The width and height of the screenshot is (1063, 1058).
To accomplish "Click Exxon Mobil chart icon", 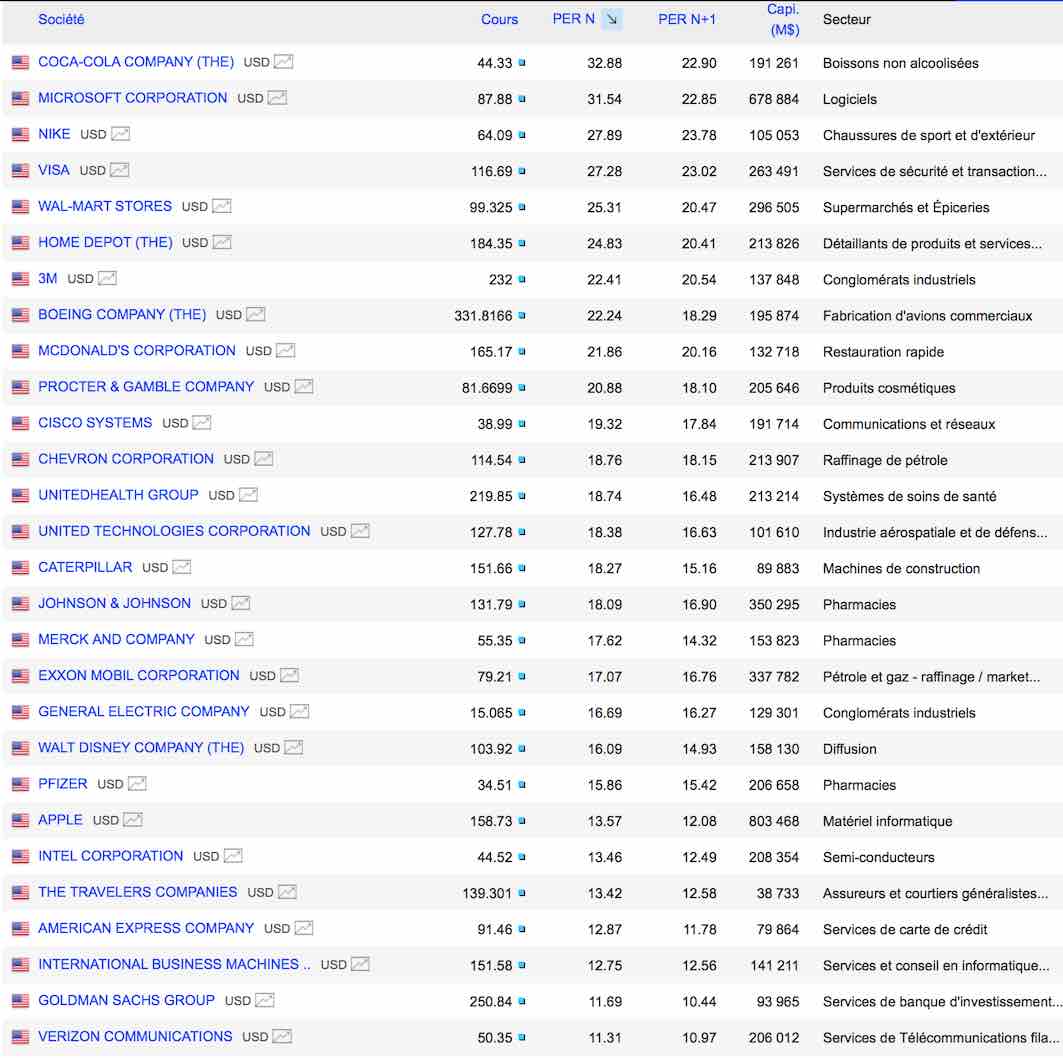I will click(x=289, y=675).
